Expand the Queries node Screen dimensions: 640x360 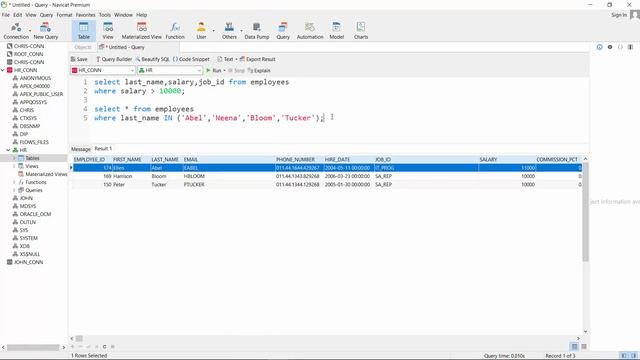(14, 190)
